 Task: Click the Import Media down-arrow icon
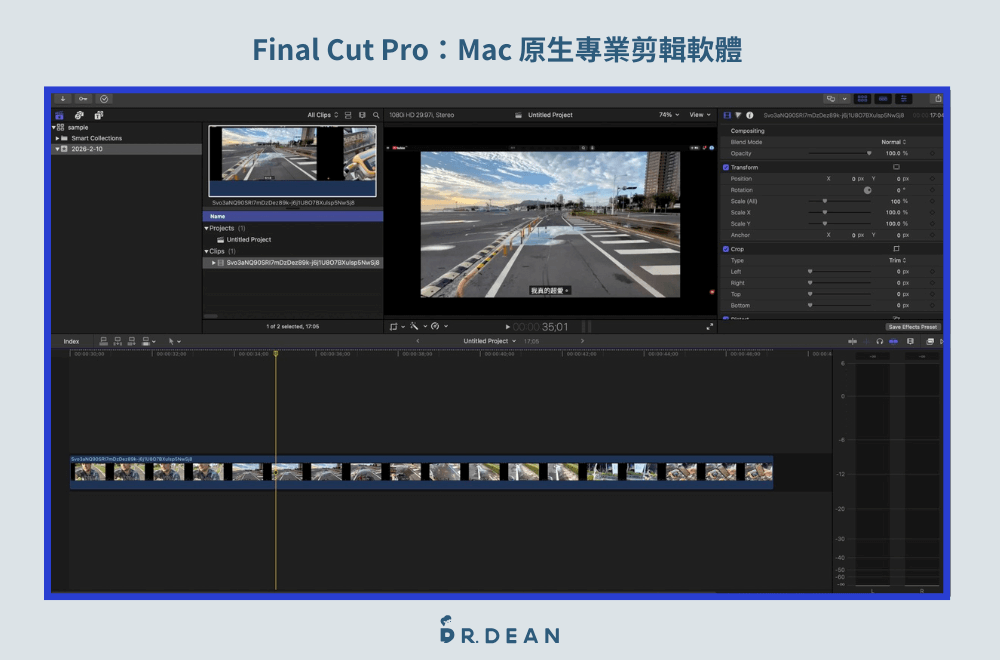point(62,99)
